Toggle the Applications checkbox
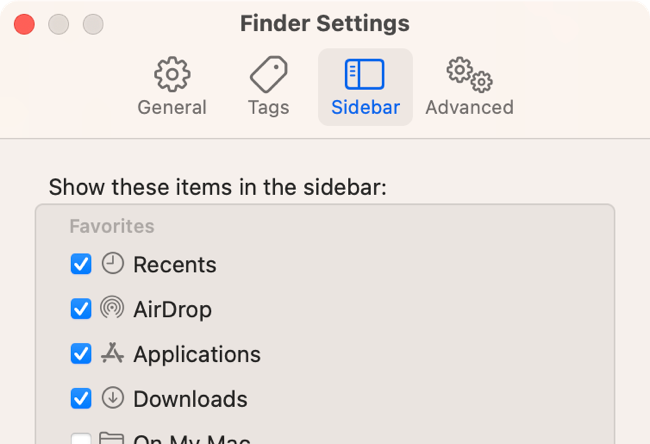 coord(81,354)
